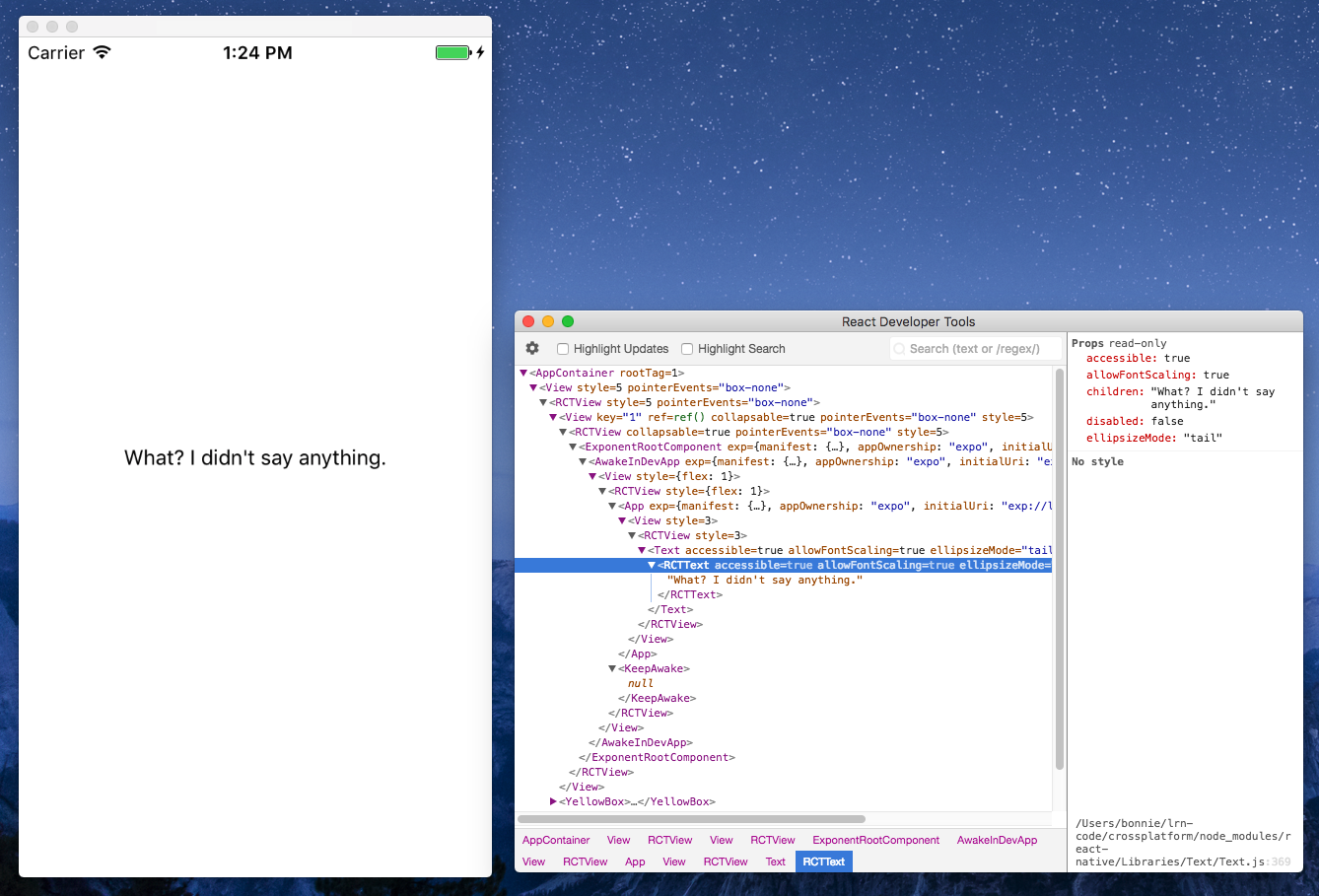Select AwakeInDevApp in the breadcrumb bar

tap(997, 840)
